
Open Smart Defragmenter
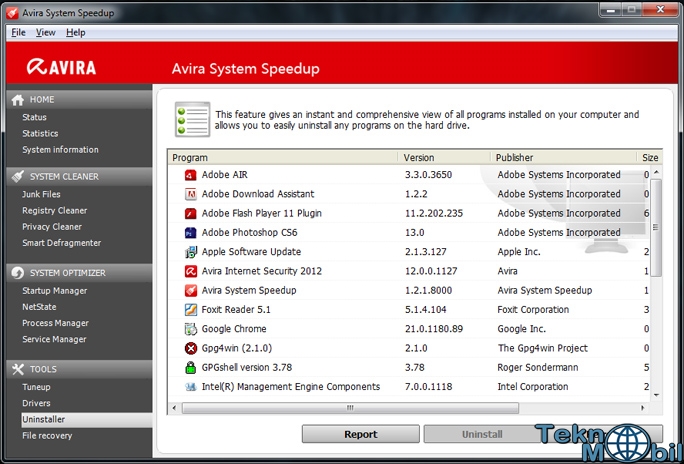(62, 243)
